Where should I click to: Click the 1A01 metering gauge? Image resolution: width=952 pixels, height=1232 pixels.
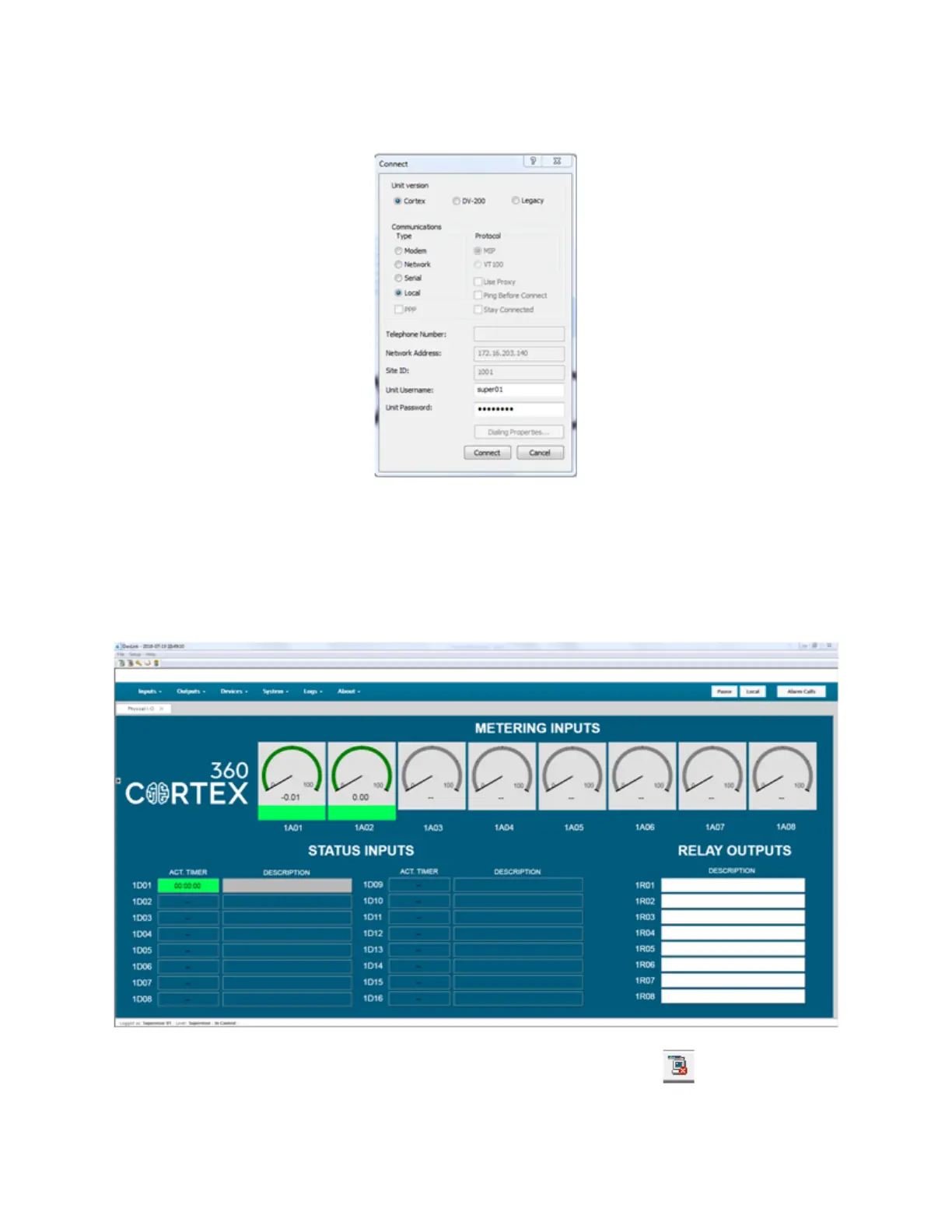292,775
